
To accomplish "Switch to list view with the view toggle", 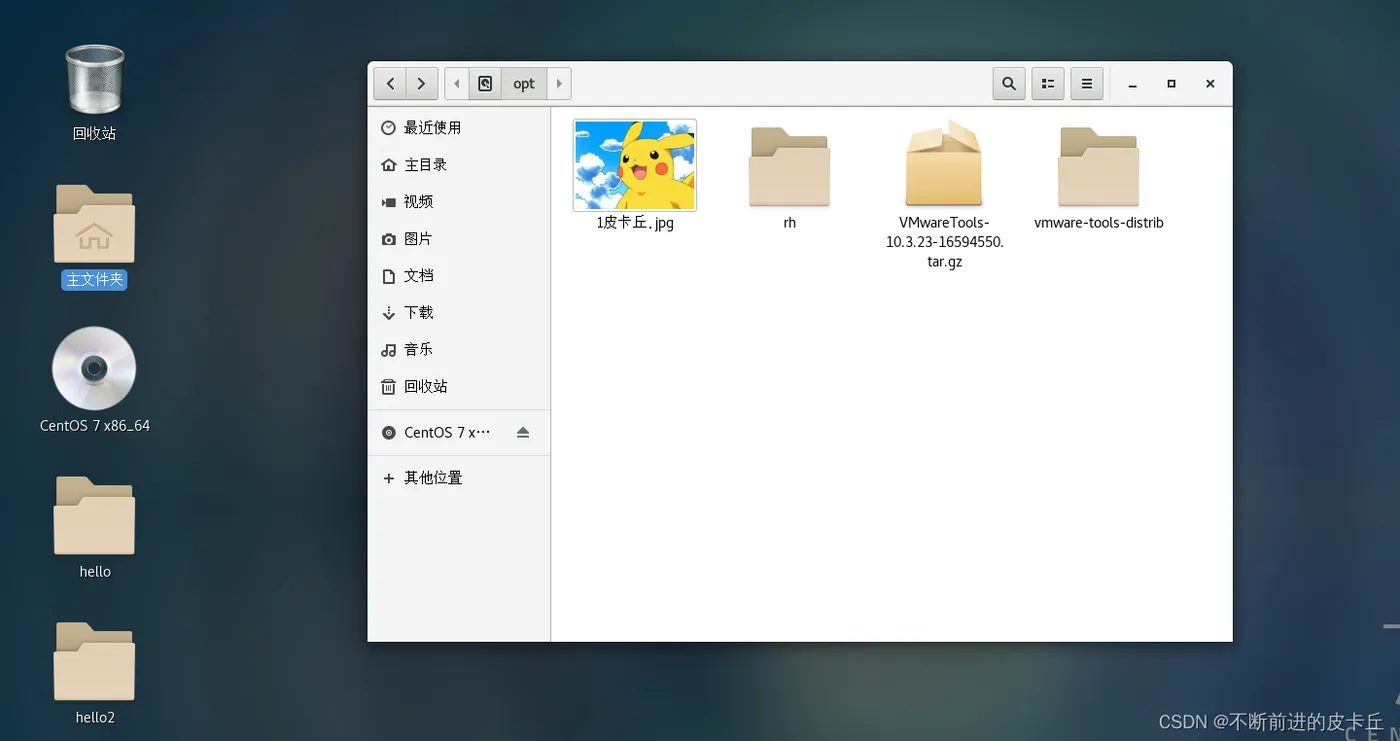I will click(x=1048, y=84).
